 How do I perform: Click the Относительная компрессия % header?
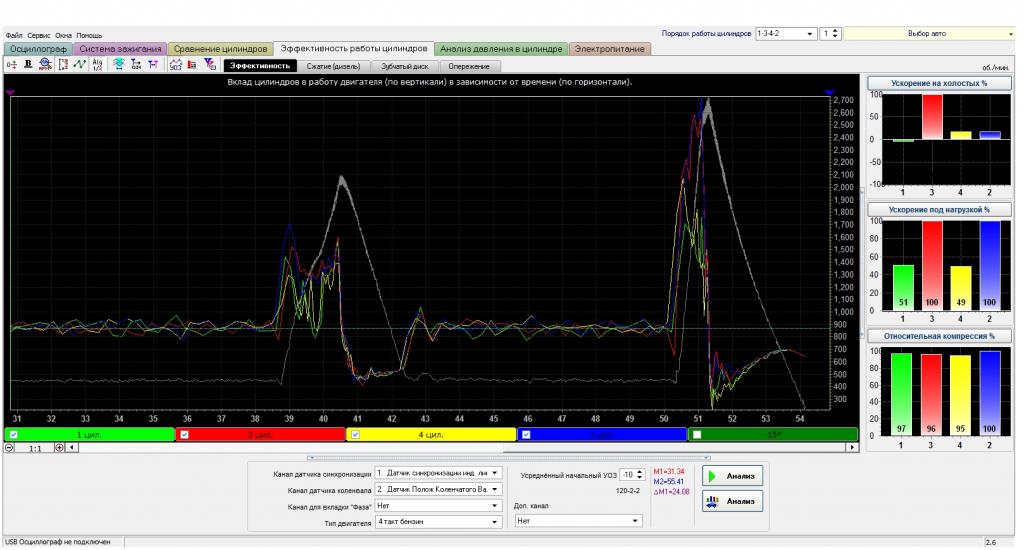tap(939, 336)
